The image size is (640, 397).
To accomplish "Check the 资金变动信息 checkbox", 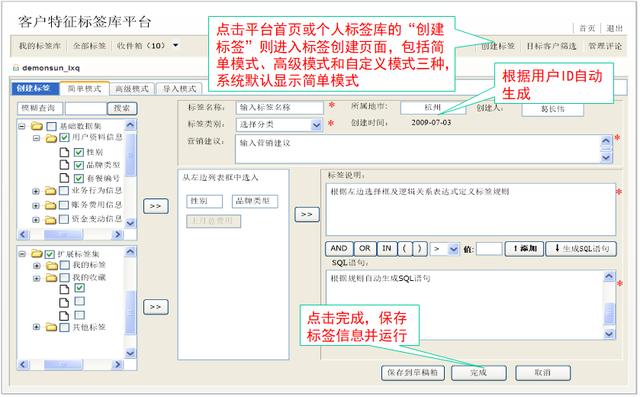I will [x=64, y=219].
